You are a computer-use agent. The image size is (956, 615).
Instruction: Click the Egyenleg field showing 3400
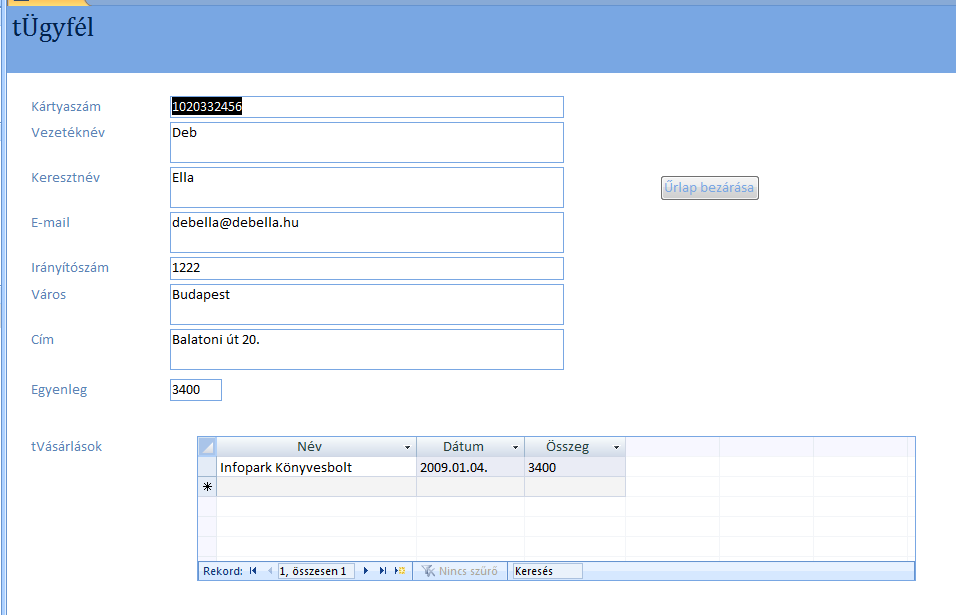[x=196, y=390]
